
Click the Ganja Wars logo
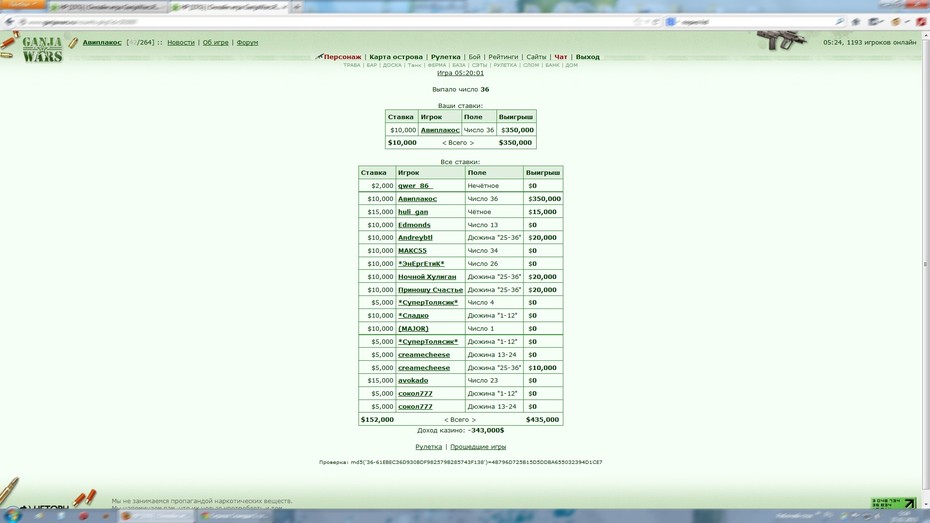[x=42, y=49]
